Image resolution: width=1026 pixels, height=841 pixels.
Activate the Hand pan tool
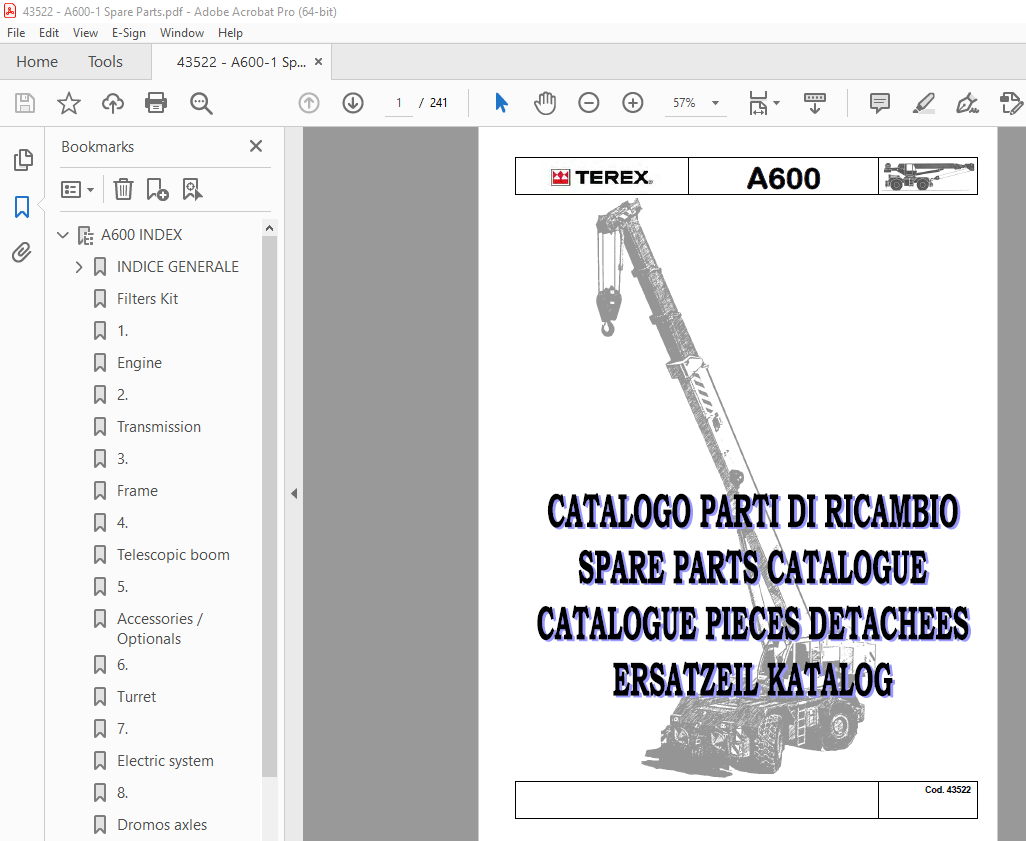coord(544,103)
